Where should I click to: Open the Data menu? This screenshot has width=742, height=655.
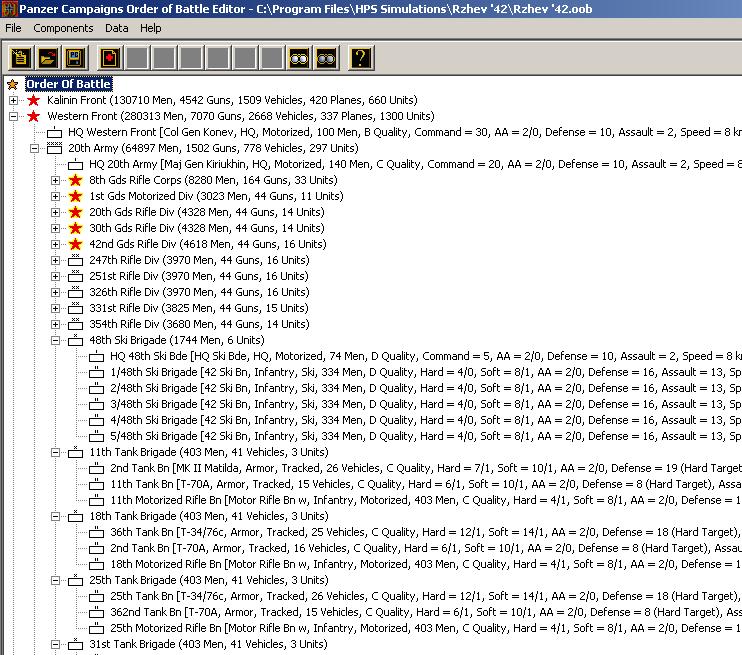[x=117, y=28]
